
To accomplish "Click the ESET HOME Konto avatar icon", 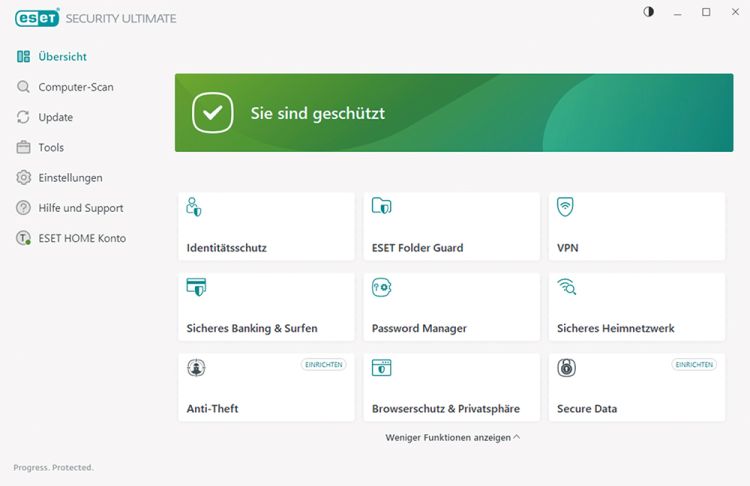I will 23,238.
